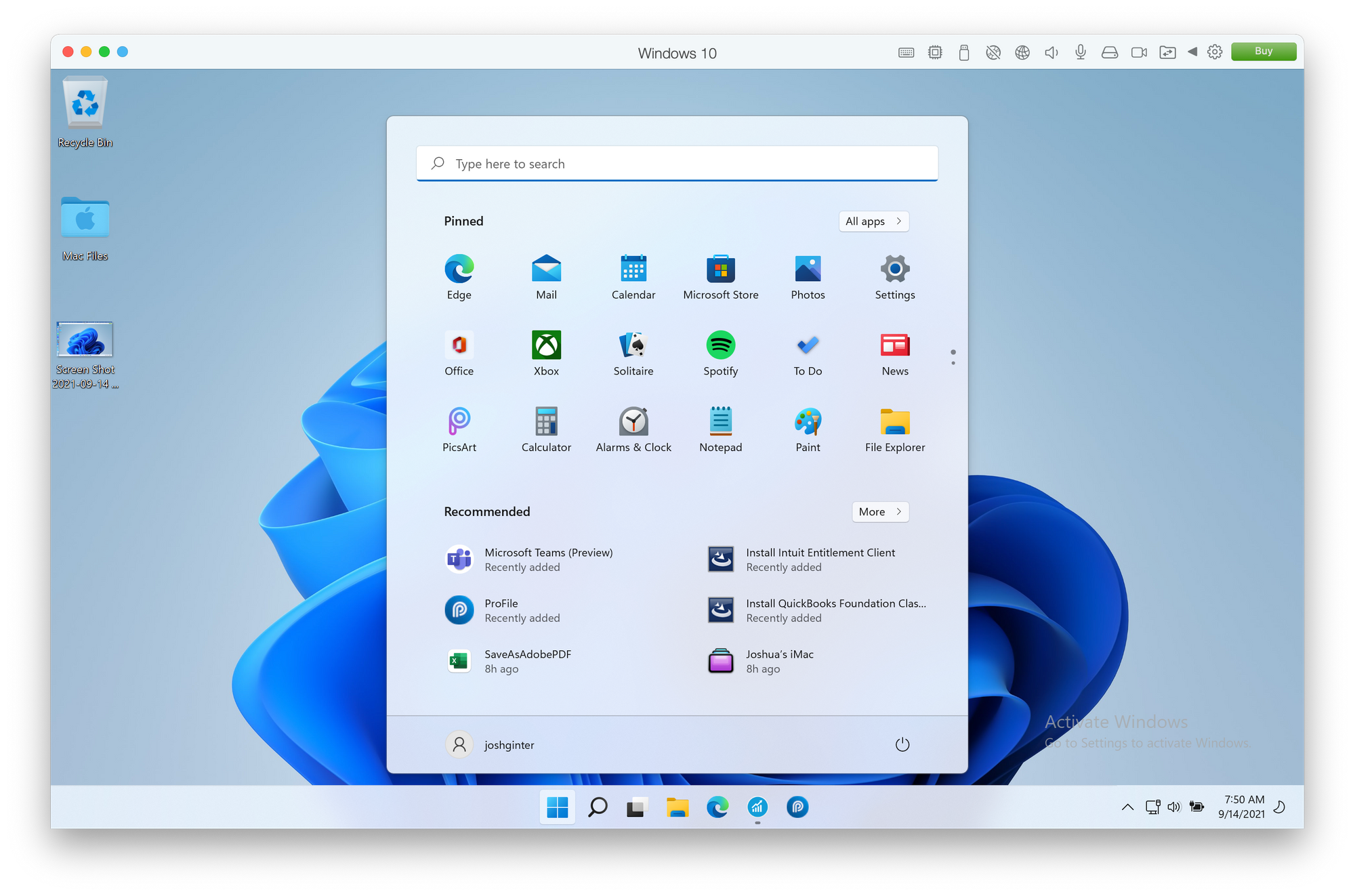This screenshot has width=1355, height=896.
Task: Click Parallels USB device icon
Action: tap(963, 52)
